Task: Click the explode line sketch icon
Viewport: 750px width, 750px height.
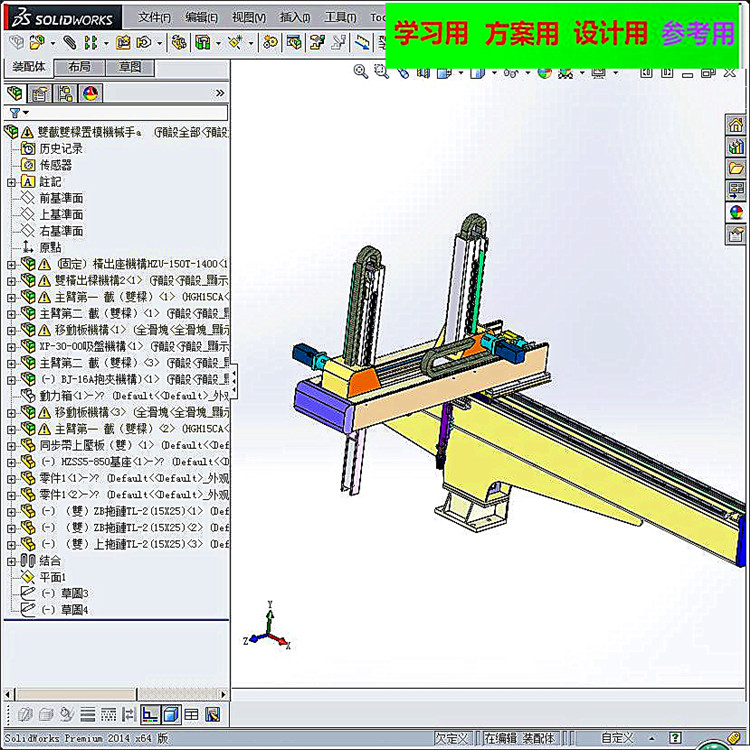Action: [x=339, y=43]
